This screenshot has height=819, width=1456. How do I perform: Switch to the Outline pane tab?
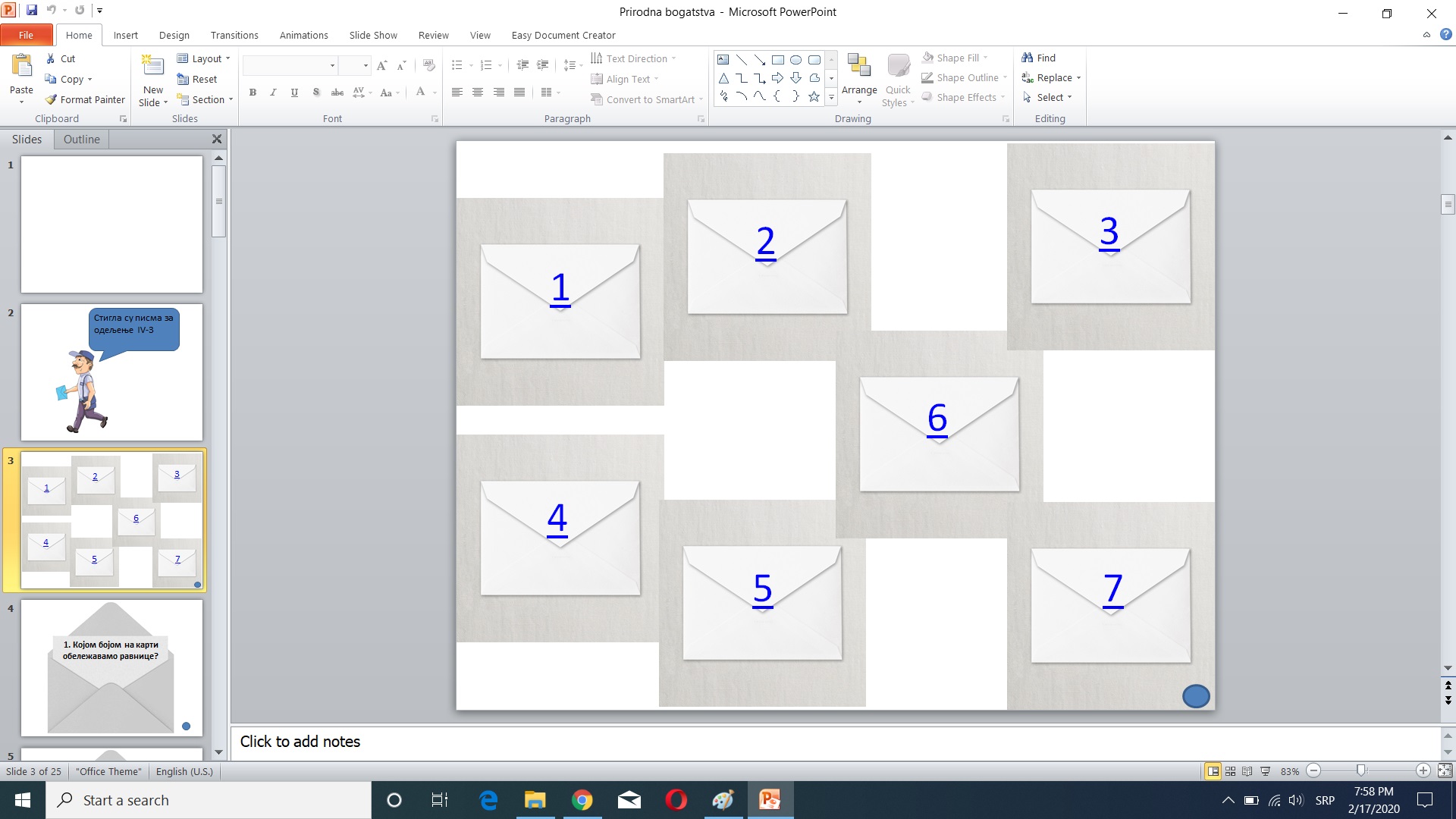point(81,140)
